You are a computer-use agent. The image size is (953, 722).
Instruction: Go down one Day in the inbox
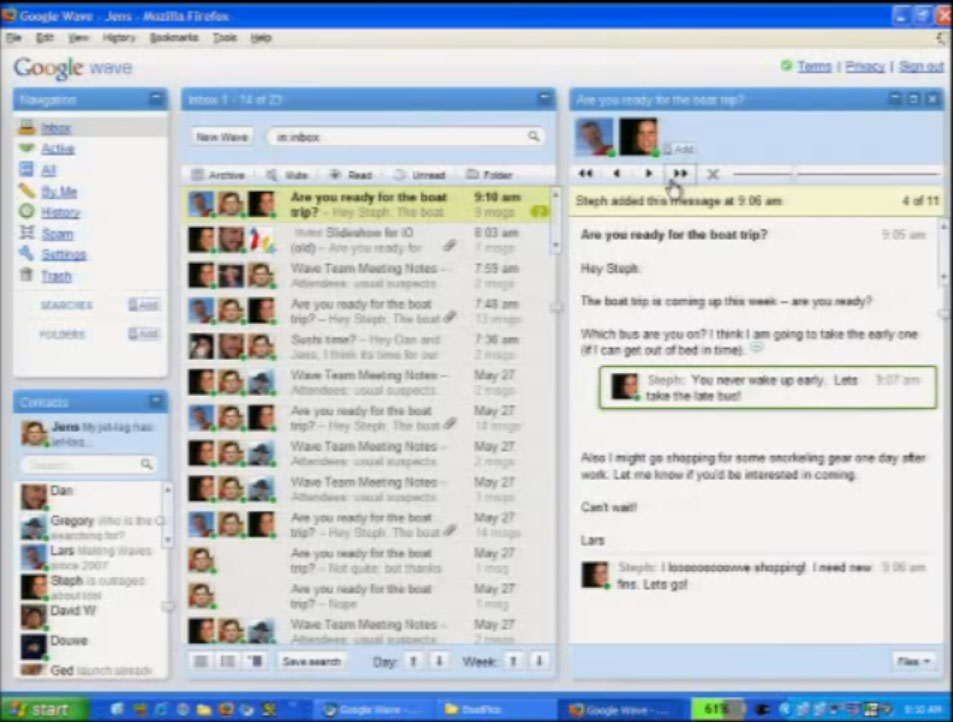[439, 661]
